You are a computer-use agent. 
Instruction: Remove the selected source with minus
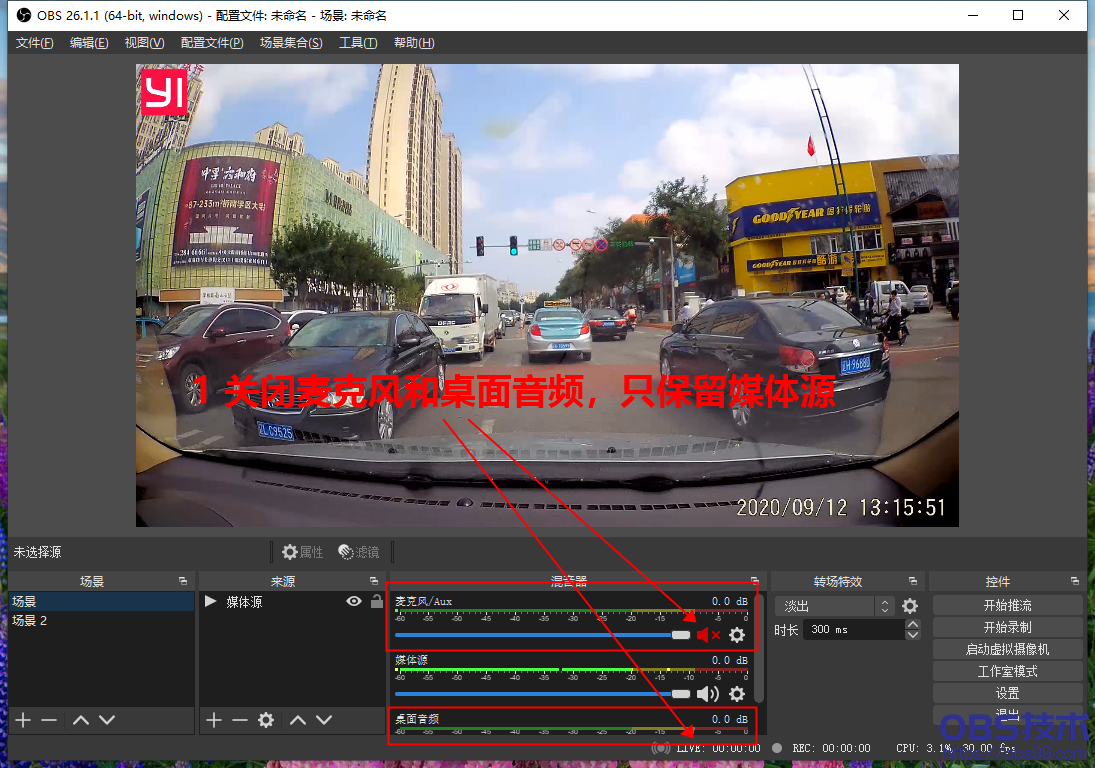[x=240, y=720]
